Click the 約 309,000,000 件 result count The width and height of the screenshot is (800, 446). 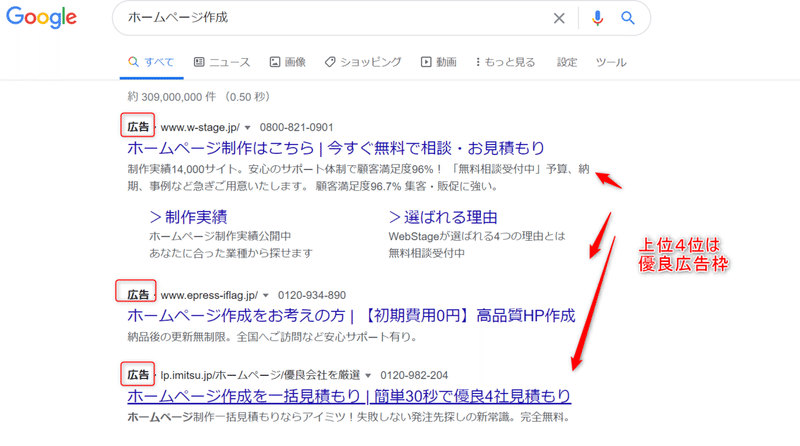171,97
